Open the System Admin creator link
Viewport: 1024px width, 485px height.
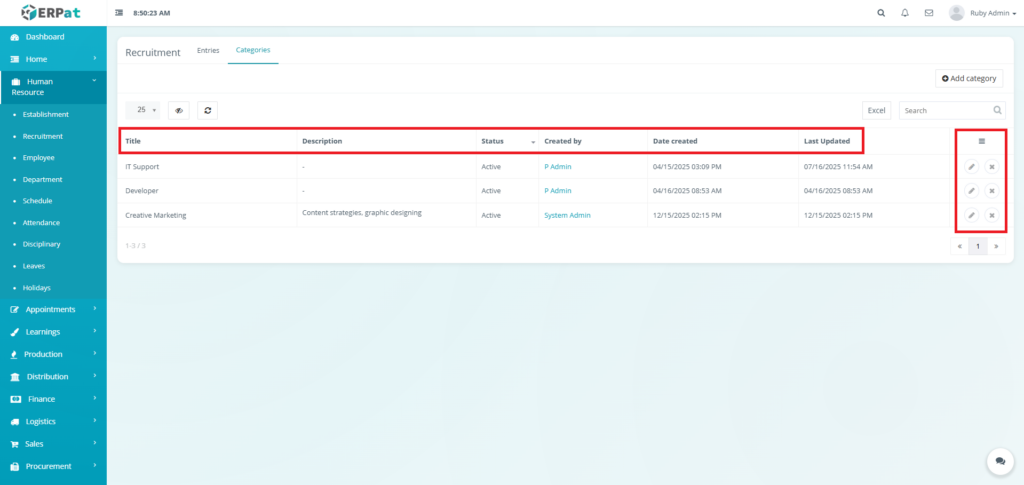coord(567,215)
